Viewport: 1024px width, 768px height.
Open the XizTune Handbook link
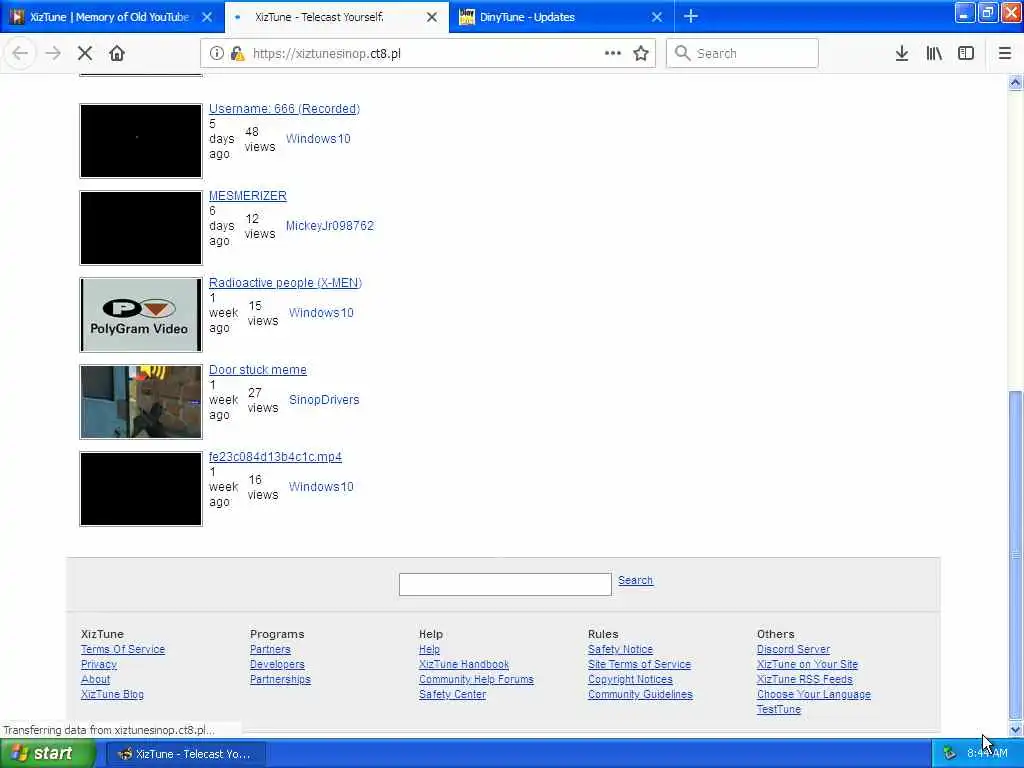pyautogui.click(x=464, y=664)
